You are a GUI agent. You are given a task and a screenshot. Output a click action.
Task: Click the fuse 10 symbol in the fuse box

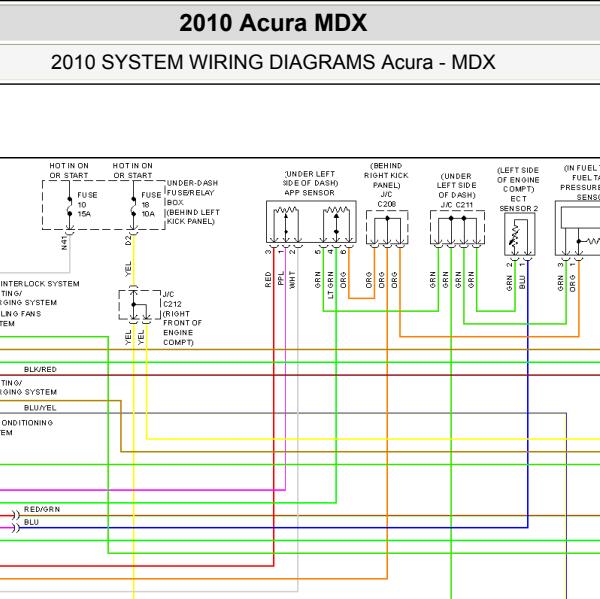pyautogui.click(x=70, y=206)
